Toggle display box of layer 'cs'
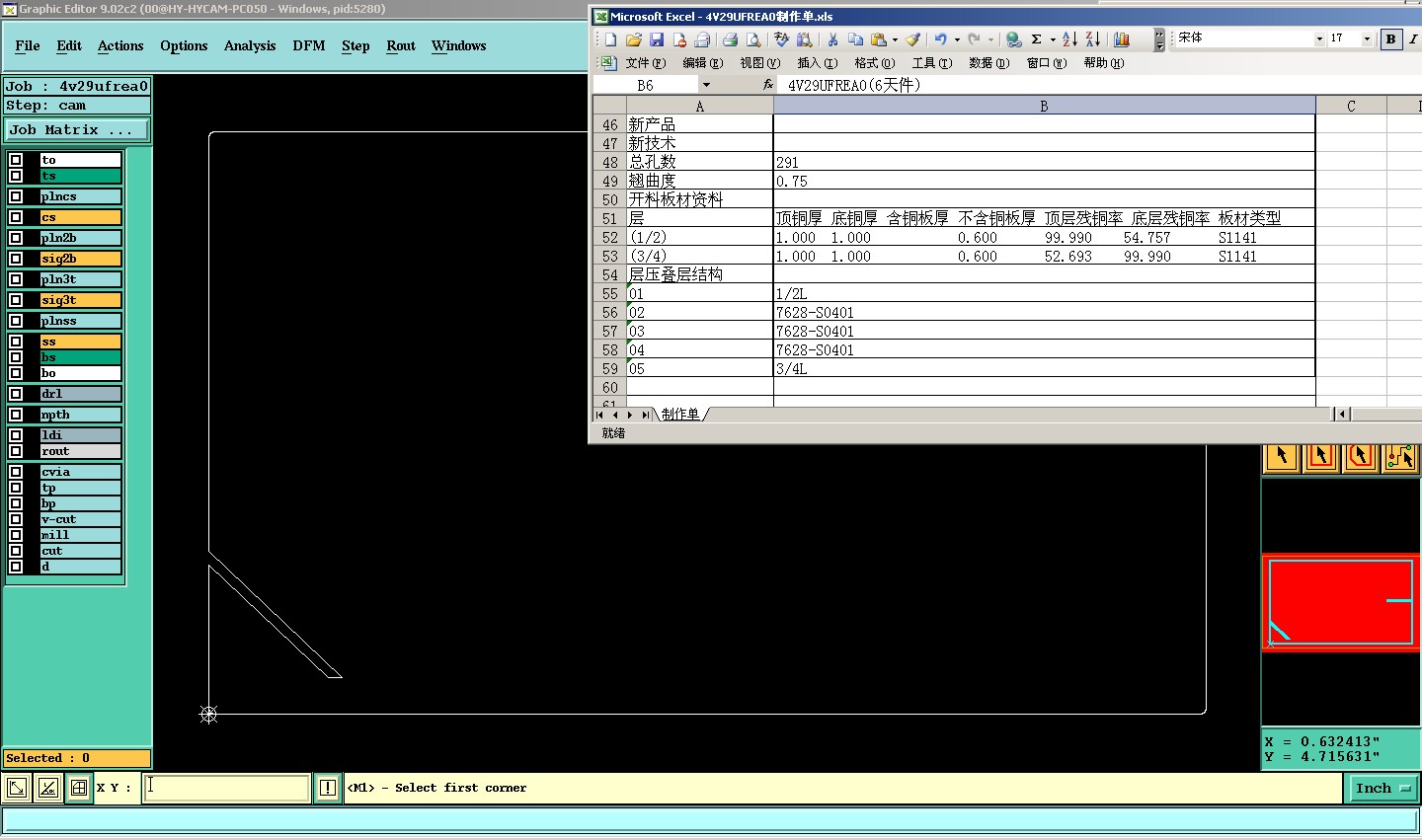 click(16, 217)
